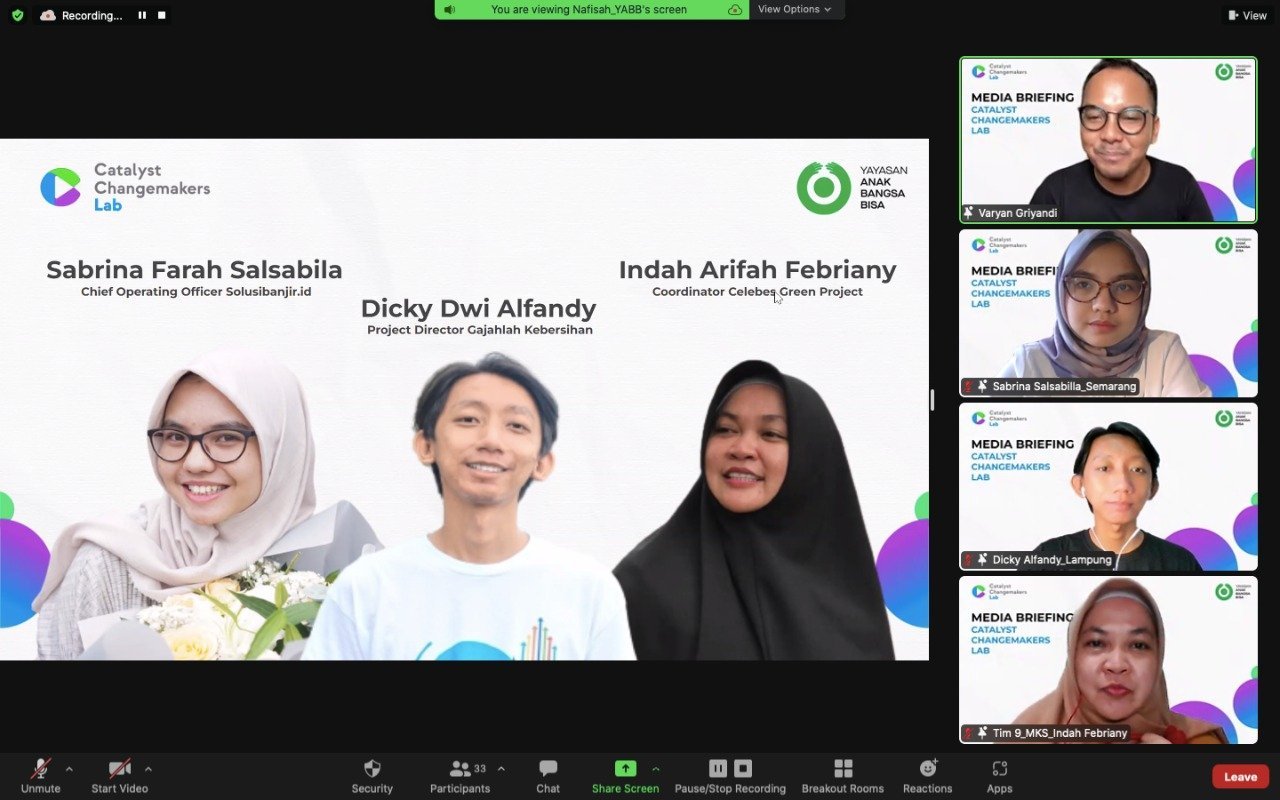Click the green Share Screen button
The image size is (1280, 800).
625,776
